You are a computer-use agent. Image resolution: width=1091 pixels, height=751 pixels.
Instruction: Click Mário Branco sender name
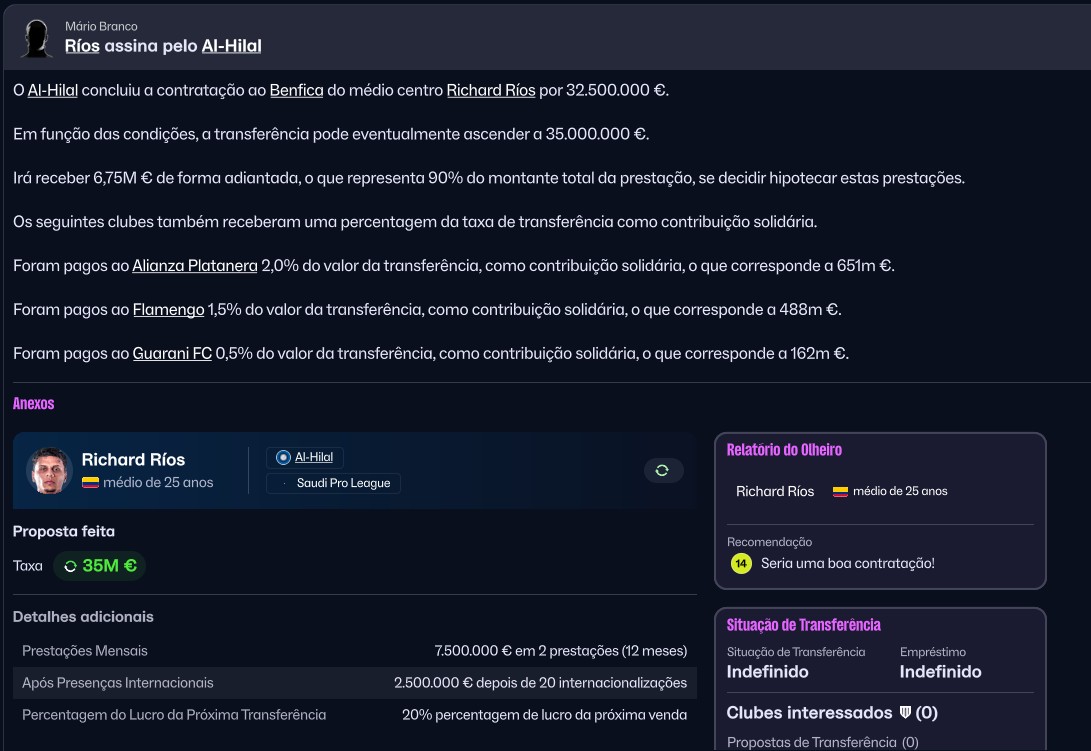[x=102, y=26]
